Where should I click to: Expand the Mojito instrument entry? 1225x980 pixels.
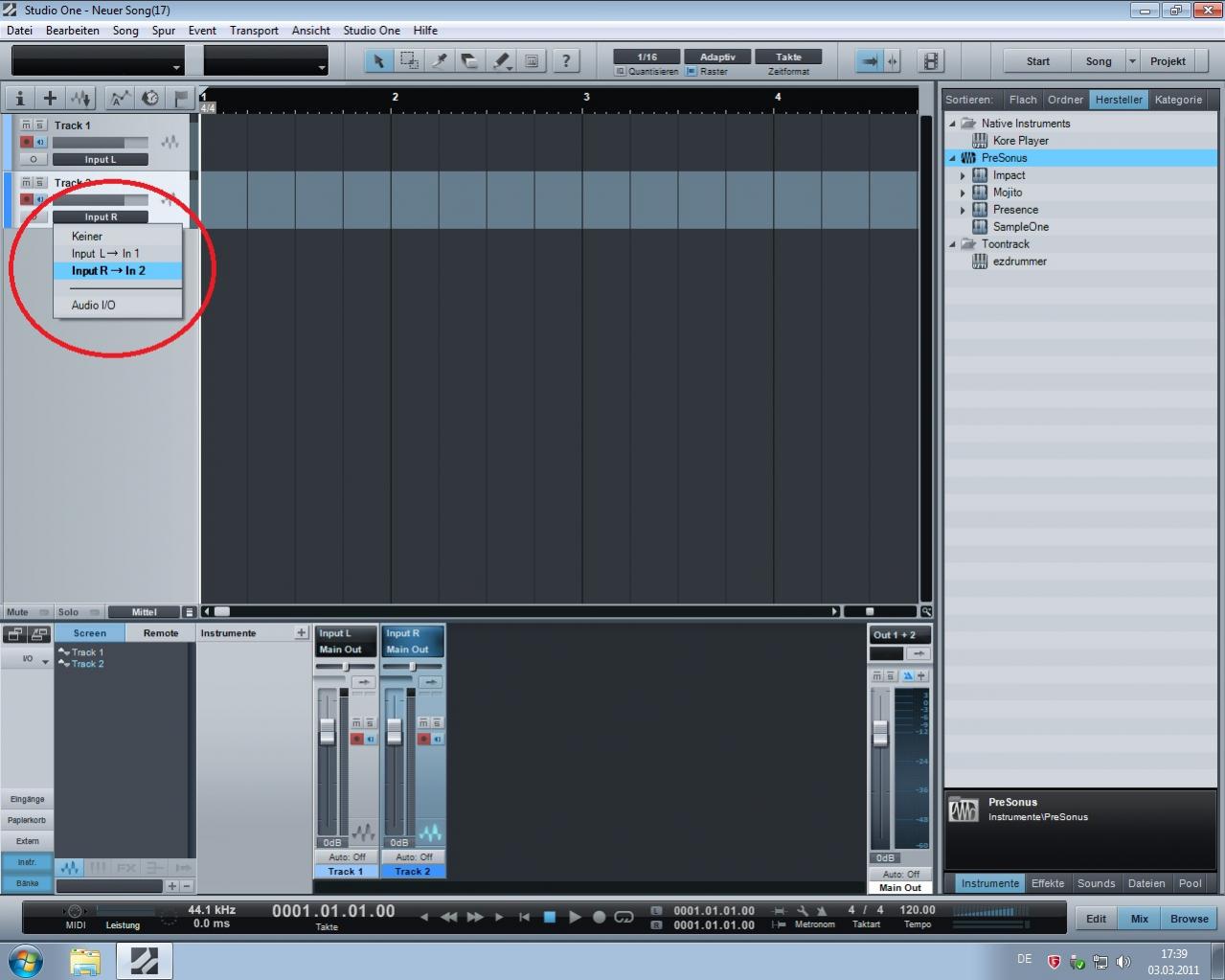963,193
